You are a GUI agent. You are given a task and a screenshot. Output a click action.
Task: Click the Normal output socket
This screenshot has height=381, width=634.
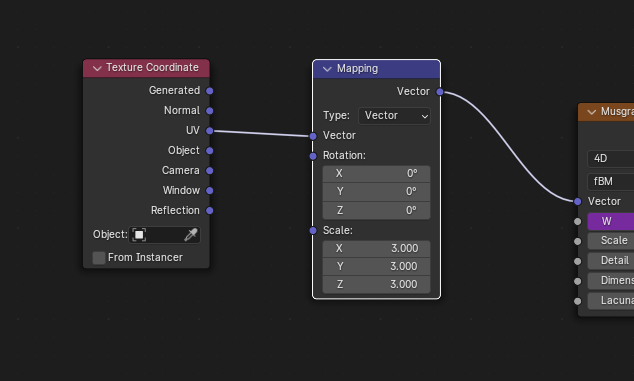coord(209,111)
